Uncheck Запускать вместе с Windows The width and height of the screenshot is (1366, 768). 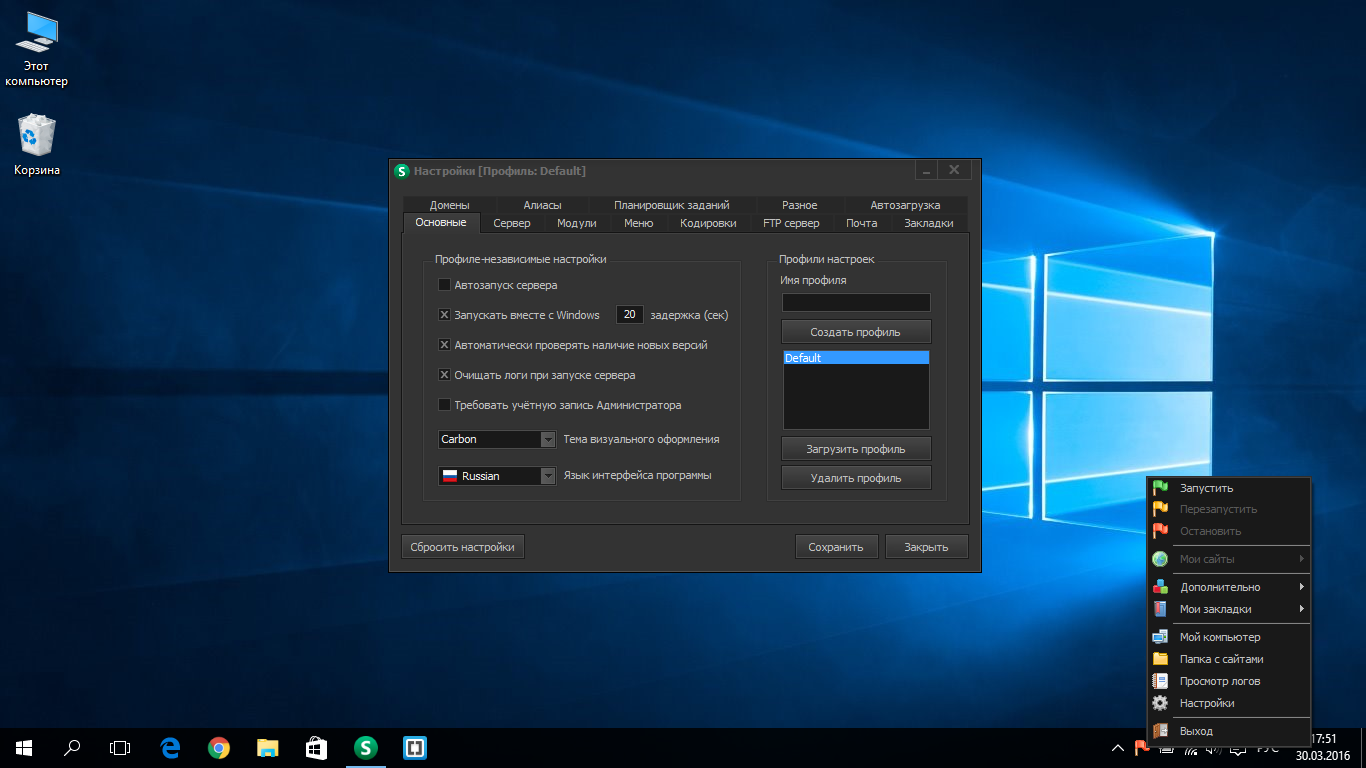445,315
